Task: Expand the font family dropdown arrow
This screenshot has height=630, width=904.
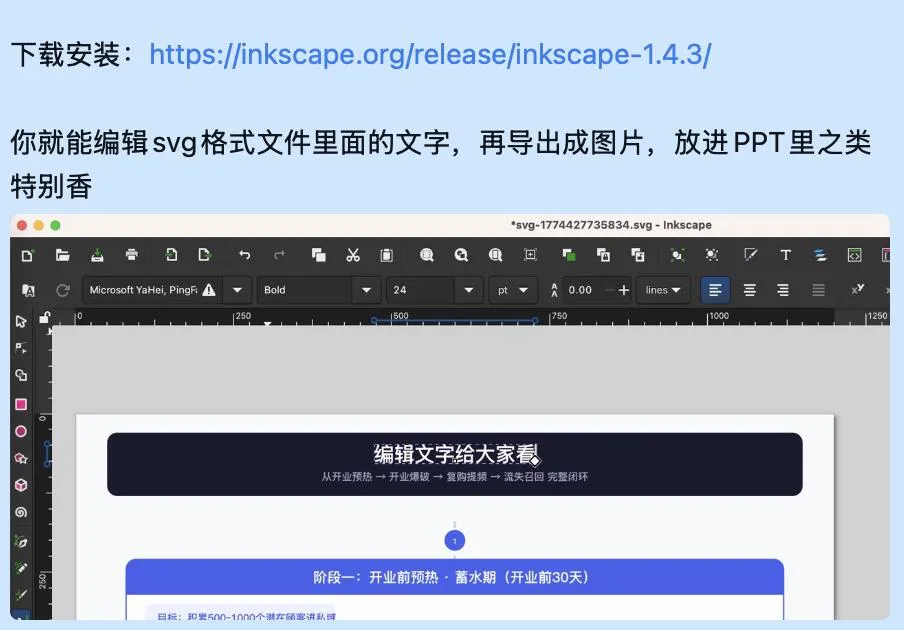Action: pos(237,290)
